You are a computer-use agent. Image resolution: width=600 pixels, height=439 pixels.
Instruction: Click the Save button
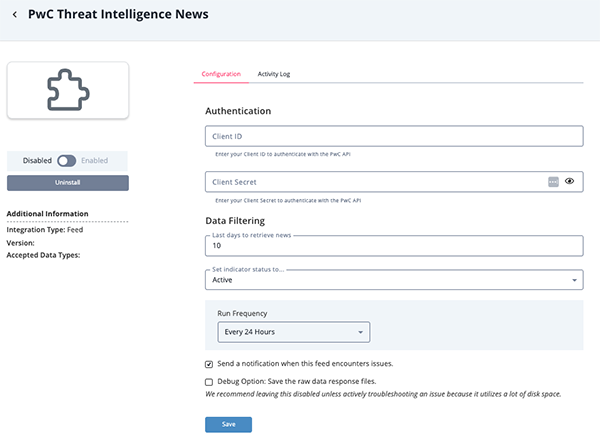tap(228, 424)
